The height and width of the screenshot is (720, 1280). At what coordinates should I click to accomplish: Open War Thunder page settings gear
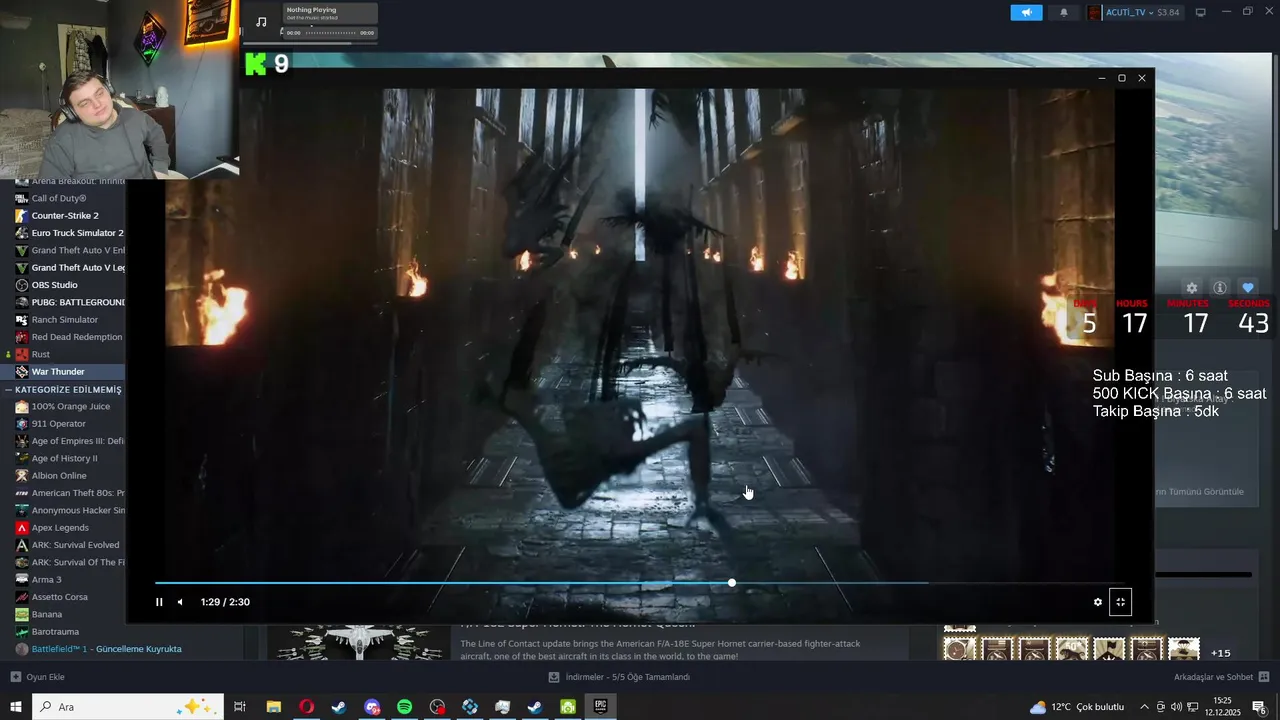[x=1191, y=288]
